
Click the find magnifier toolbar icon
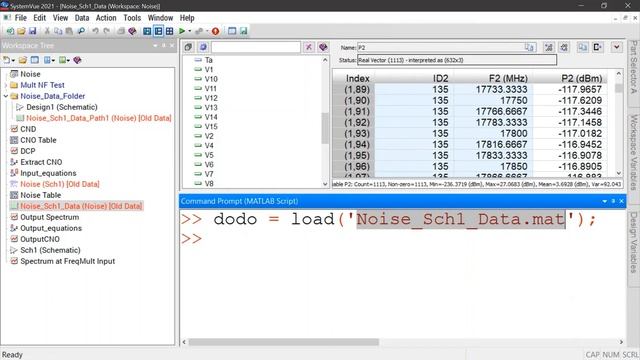81,31
